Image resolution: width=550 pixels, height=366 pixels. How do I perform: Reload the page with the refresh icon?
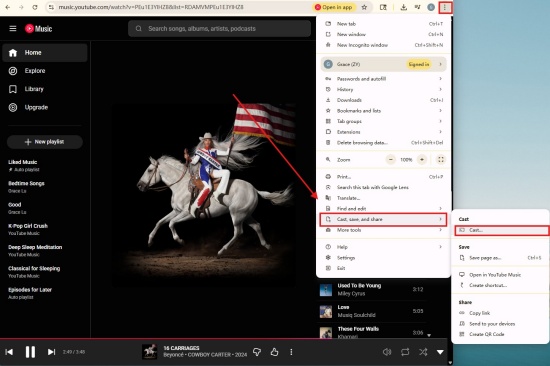(35, 7)
